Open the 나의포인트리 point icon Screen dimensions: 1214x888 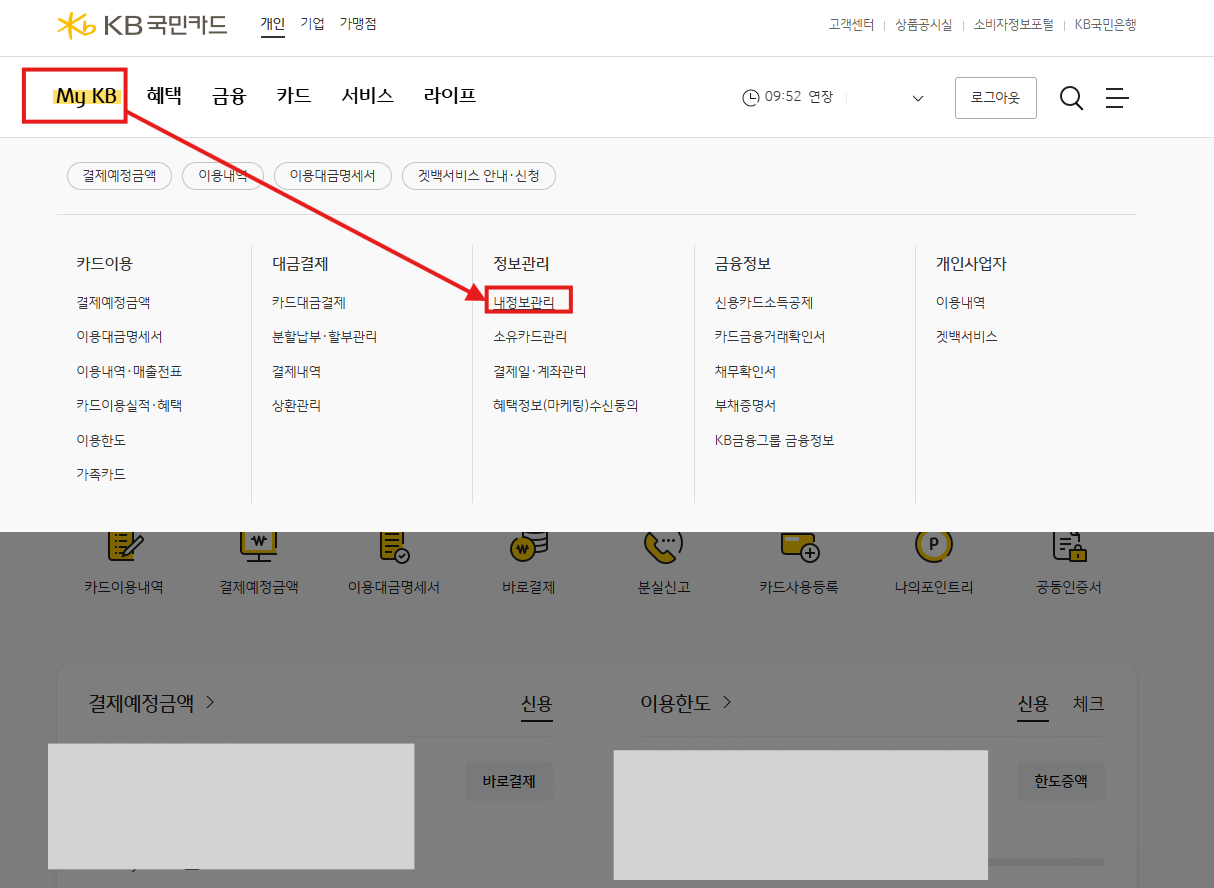click(934, 545)
